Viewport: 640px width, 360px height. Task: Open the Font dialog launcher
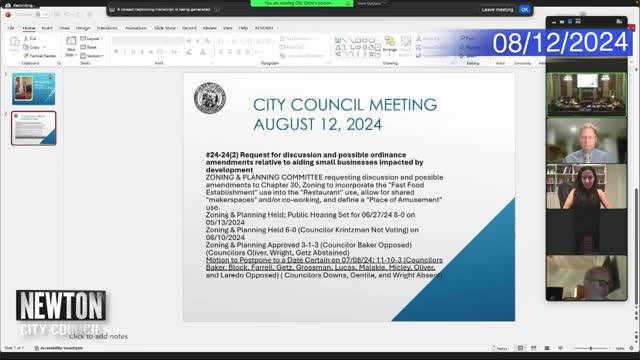point(212,63)
